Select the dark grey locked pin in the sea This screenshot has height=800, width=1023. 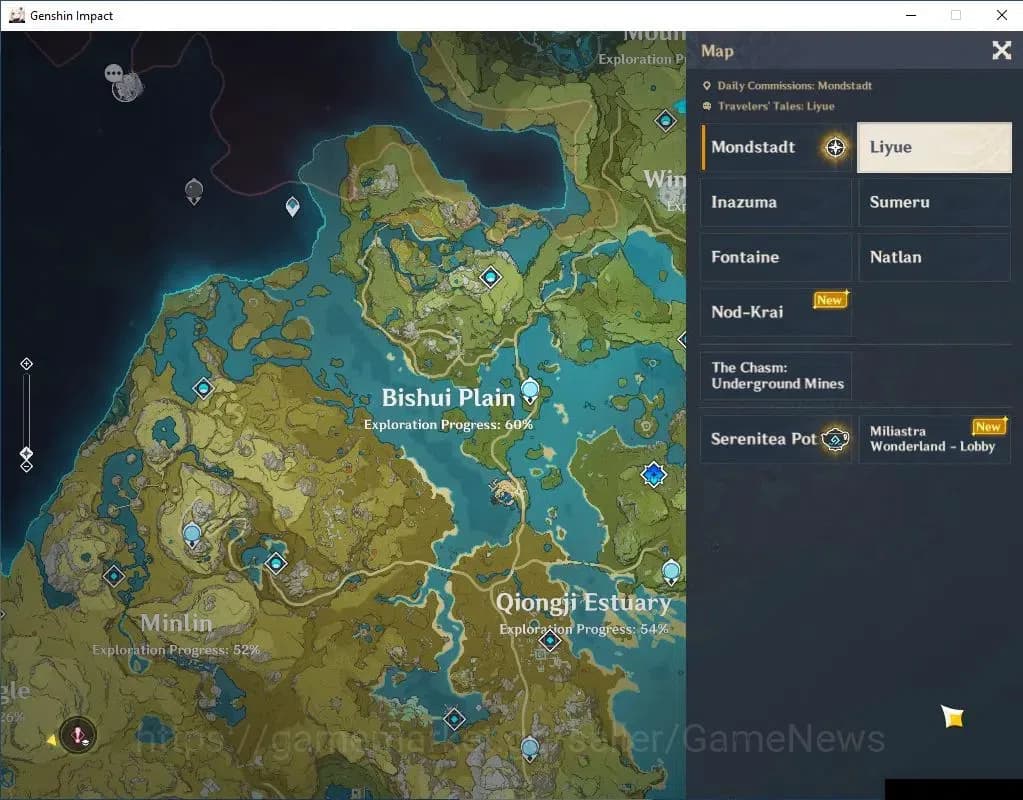coord(194,192)
